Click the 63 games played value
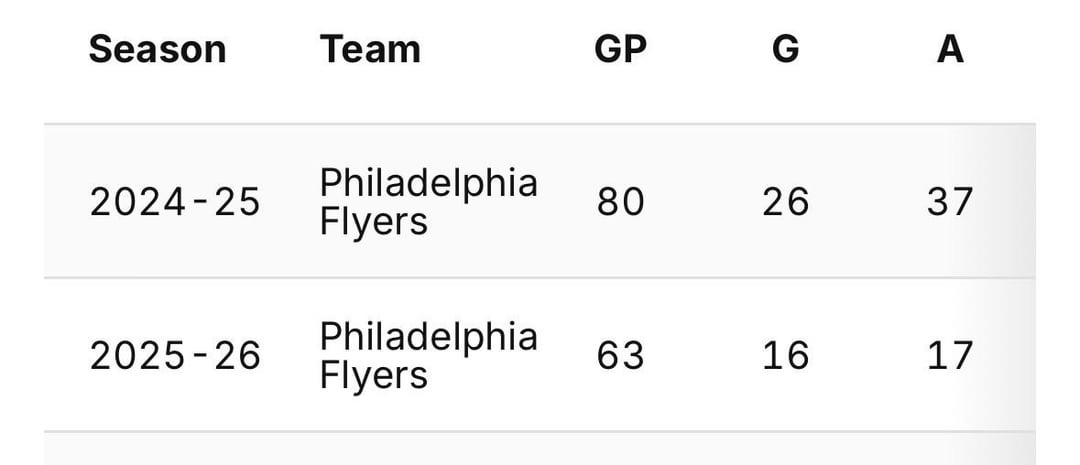This screenshot has width=1080, height=465. 621,355
